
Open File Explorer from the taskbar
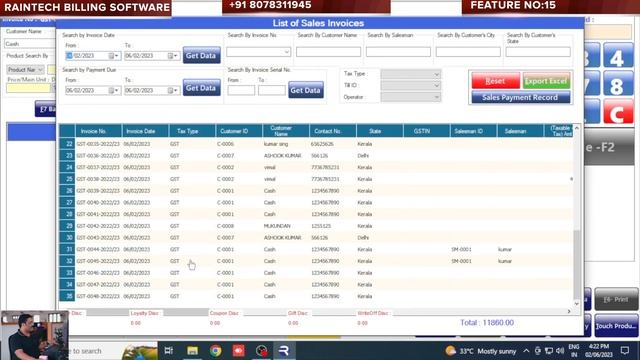[x=192, y=351]
